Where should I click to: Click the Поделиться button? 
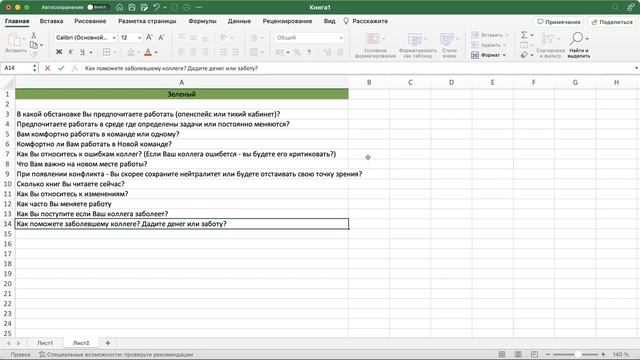pos(612,22)
